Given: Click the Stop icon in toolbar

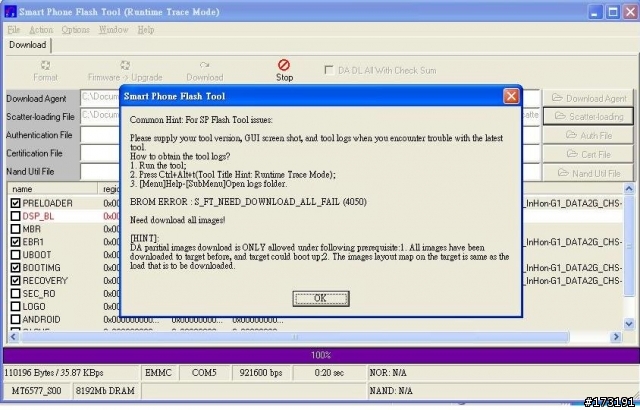Looking at the screenshot, I should (284, 65).
